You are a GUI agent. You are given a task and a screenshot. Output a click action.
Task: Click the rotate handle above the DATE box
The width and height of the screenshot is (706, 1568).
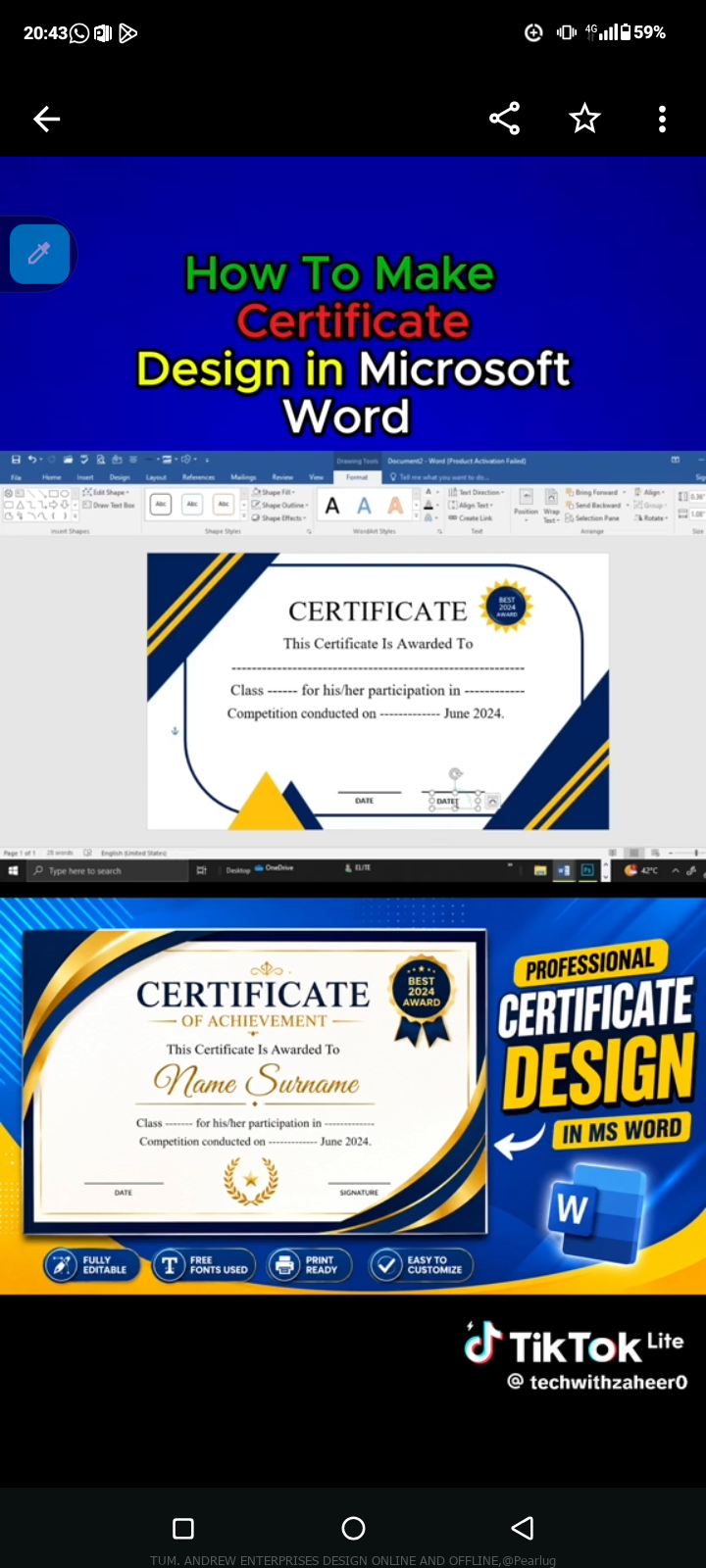tap(455, 774)
